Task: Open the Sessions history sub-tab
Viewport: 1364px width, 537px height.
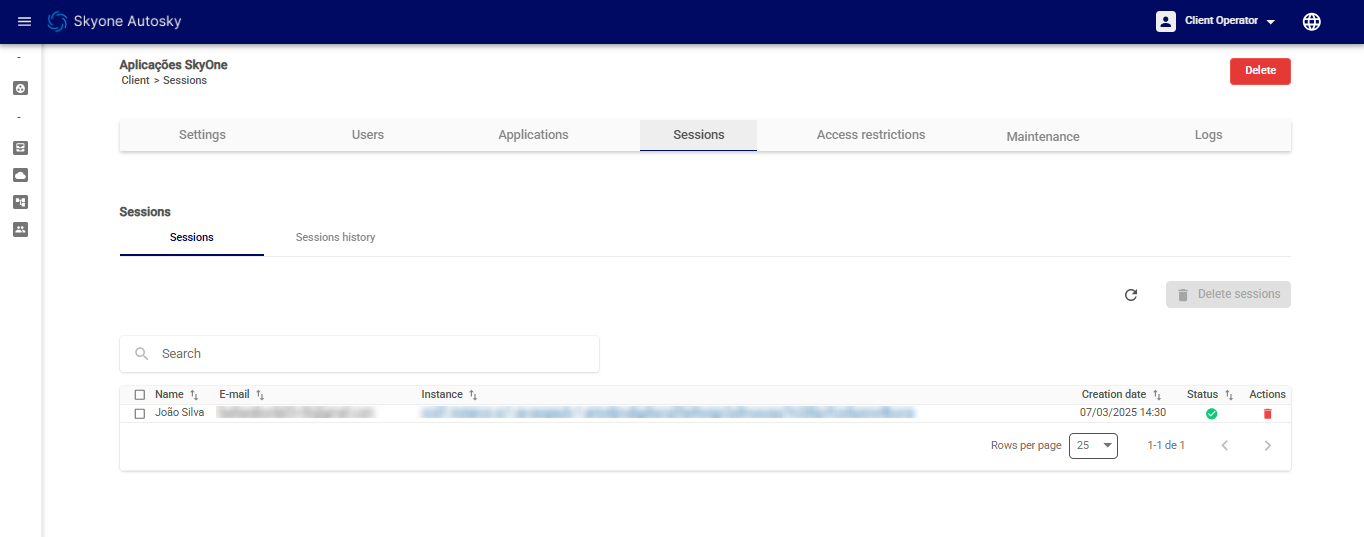Action: 335,238
